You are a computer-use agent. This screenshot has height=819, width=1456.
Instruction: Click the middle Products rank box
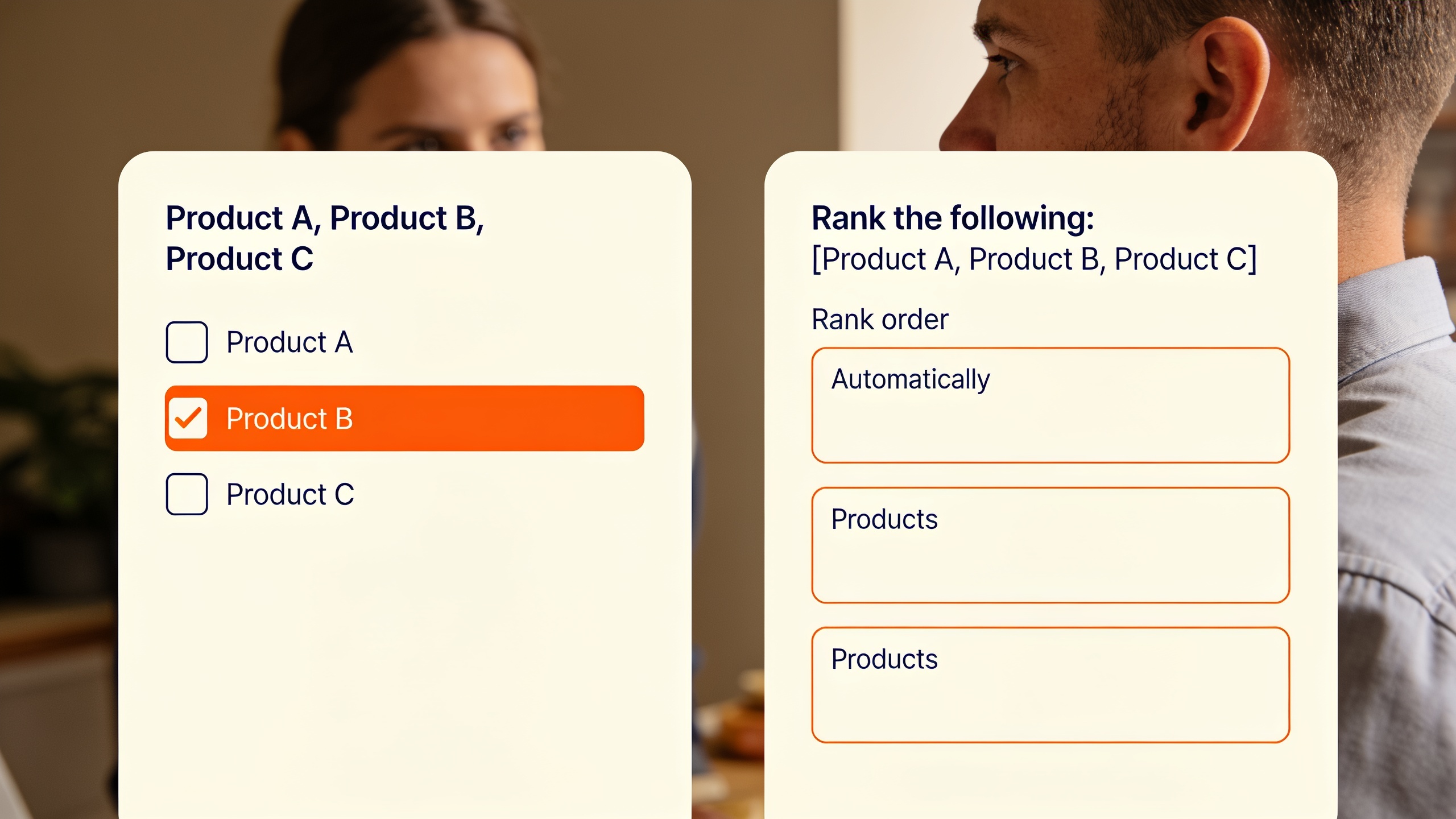pyautogui.click(x=1050, y=545)
